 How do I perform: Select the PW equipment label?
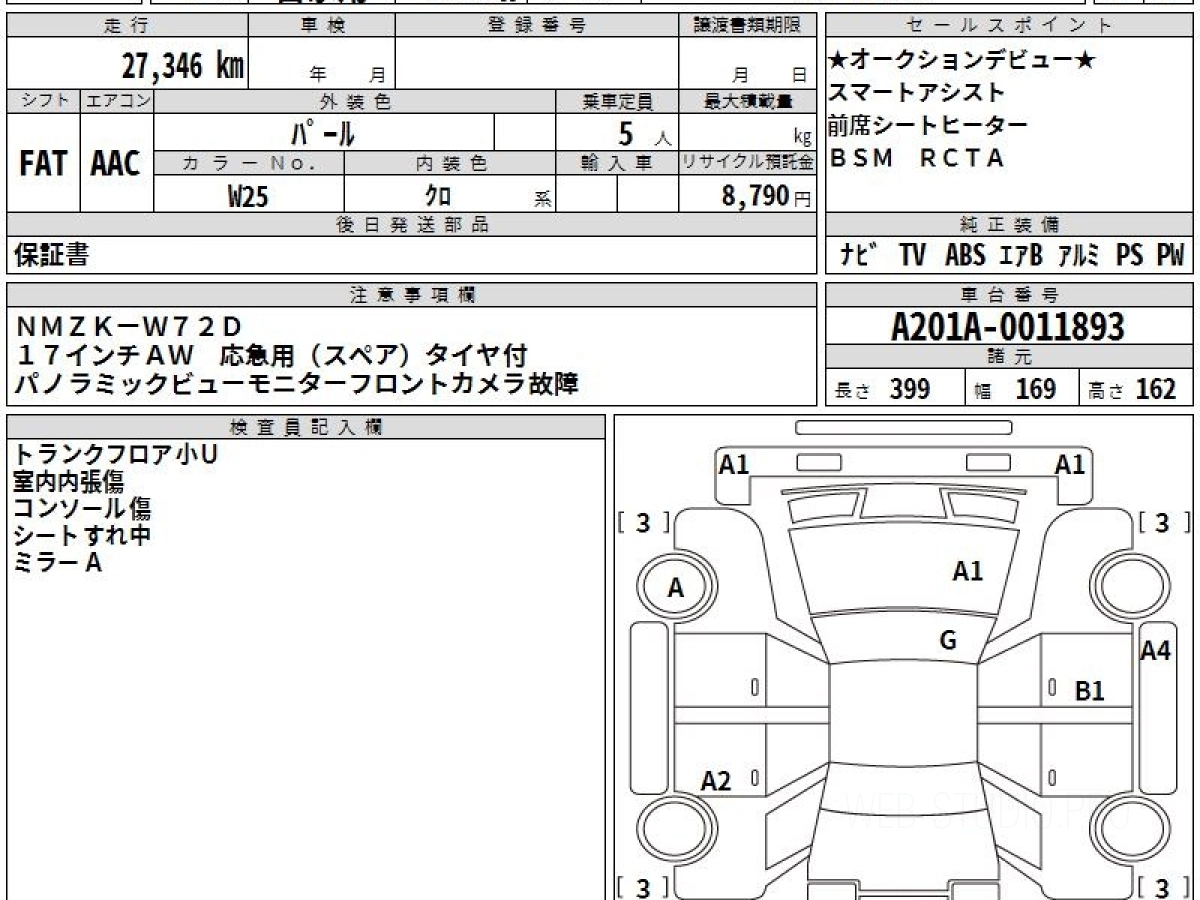(1170, 255)
